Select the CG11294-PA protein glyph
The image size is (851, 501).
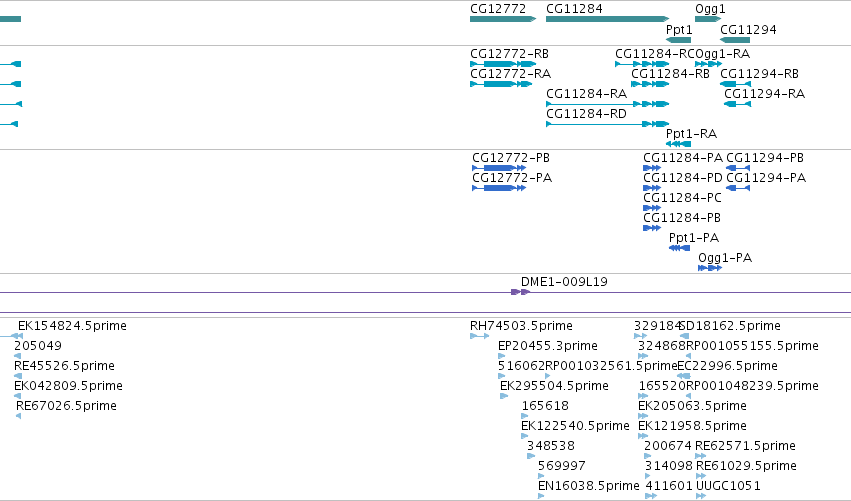pyautogui.click(x=738, y=188)
